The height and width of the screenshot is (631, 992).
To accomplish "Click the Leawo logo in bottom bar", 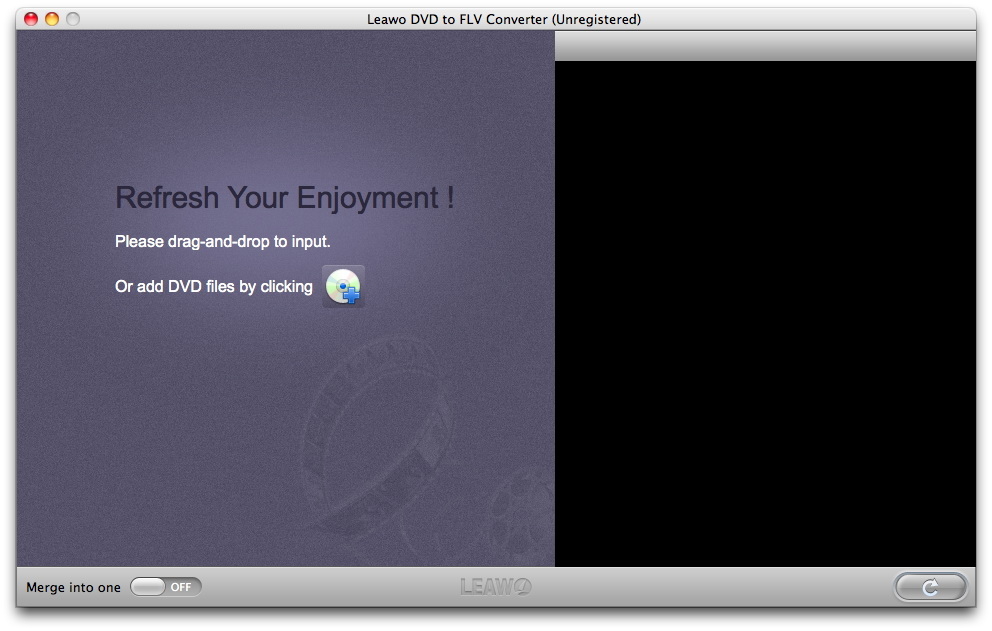I will [x=496, y=587].
